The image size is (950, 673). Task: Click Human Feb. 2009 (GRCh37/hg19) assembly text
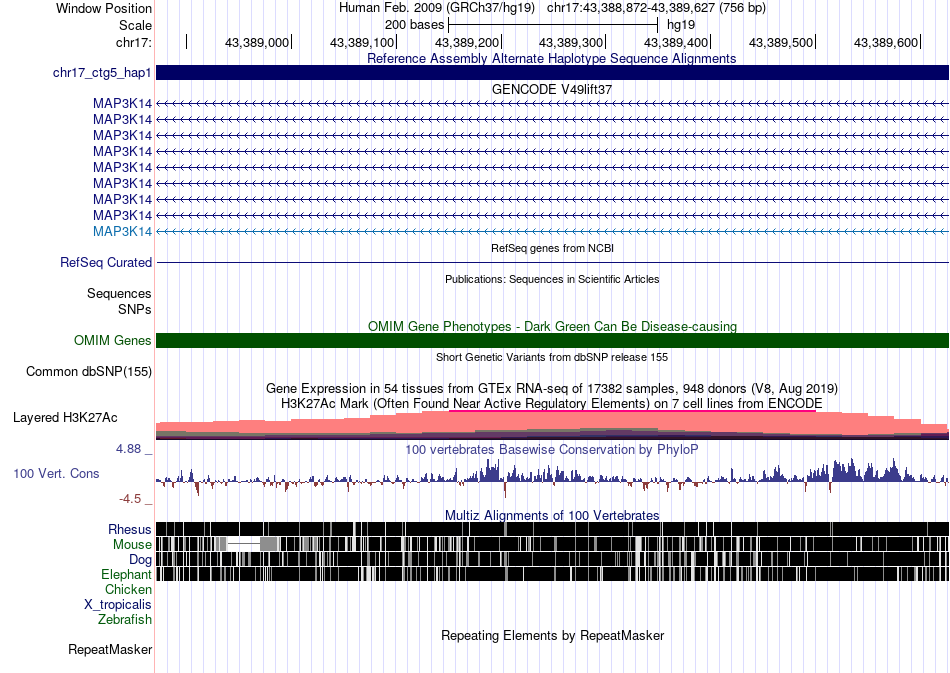(x=437, y=8)
